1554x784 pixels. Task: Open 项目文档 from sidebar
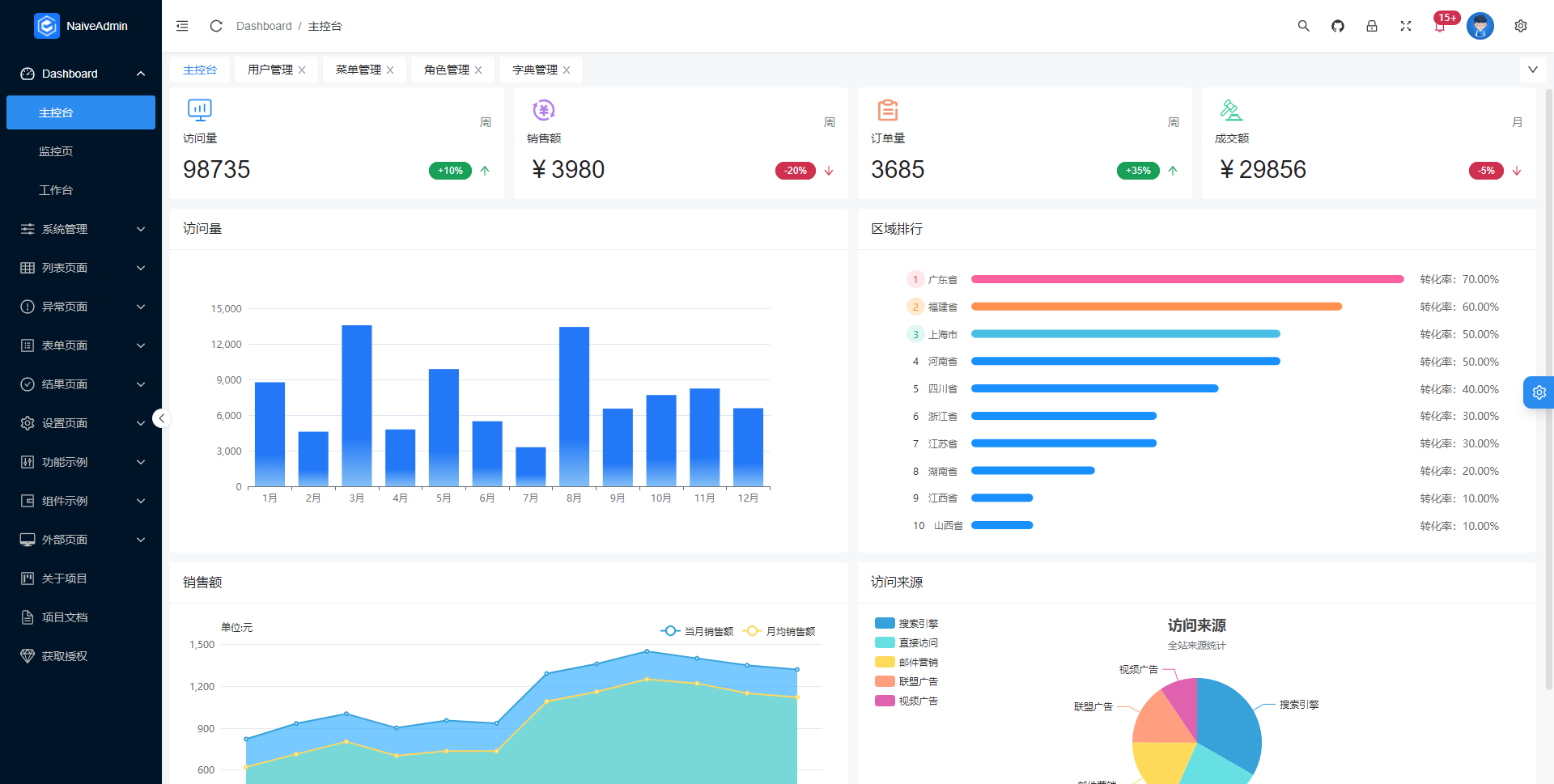(65, 617)
